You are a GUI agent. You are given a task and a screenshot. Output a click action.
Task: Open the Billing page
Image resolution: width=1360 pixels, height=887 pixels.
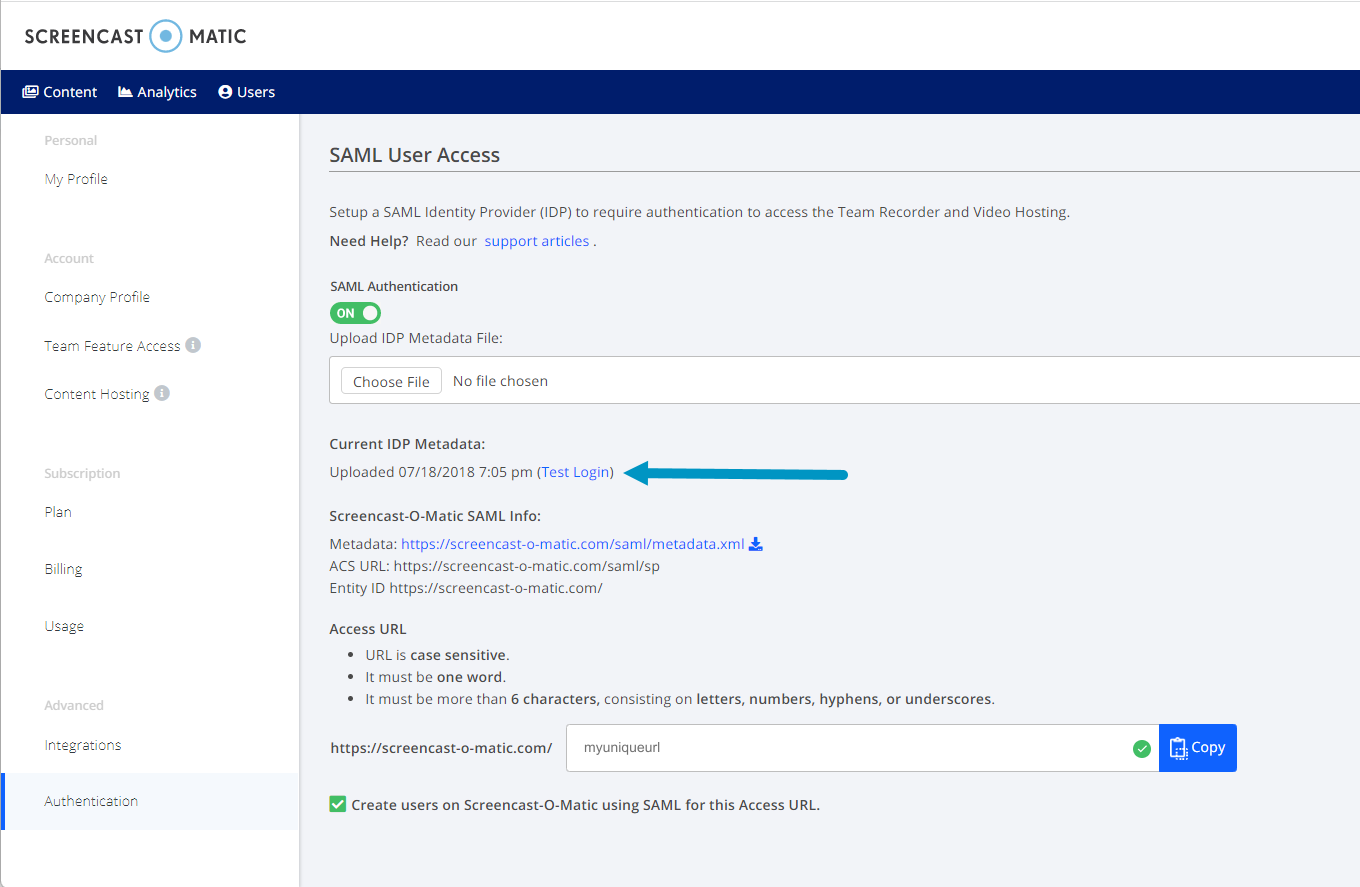(x=63, y=569)
